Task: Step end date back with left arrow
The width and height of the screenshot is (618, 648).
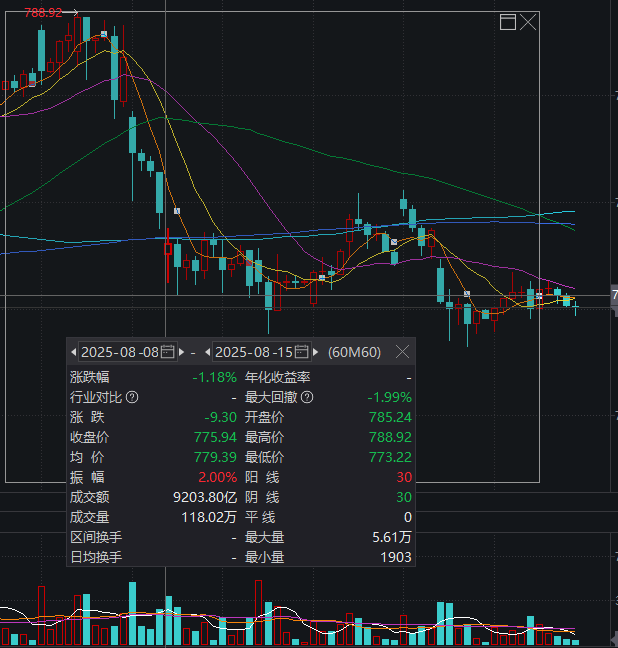Action: coord(208,352)
